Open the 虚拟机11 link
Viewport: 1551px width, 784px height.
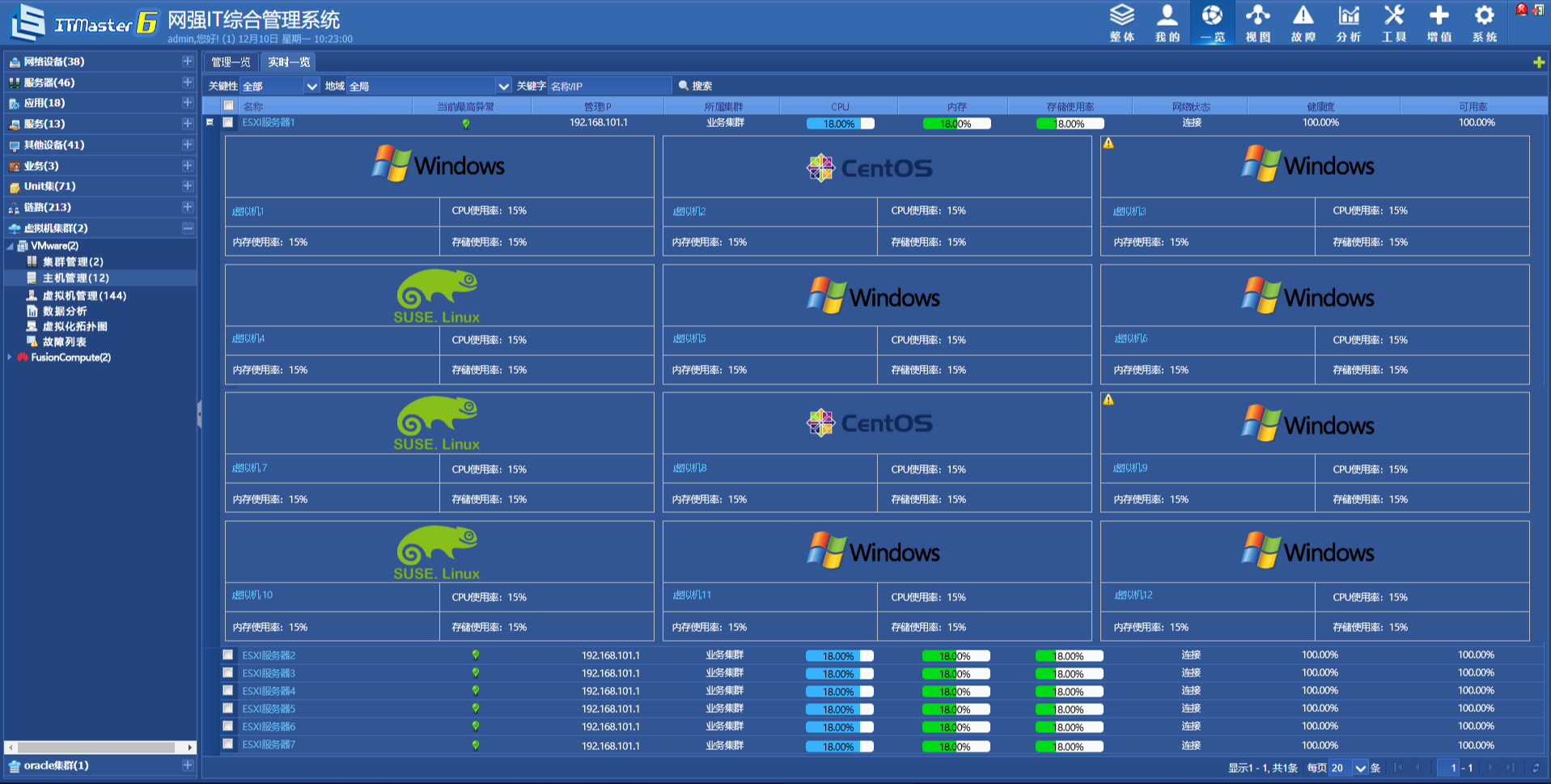click(692, 595)
